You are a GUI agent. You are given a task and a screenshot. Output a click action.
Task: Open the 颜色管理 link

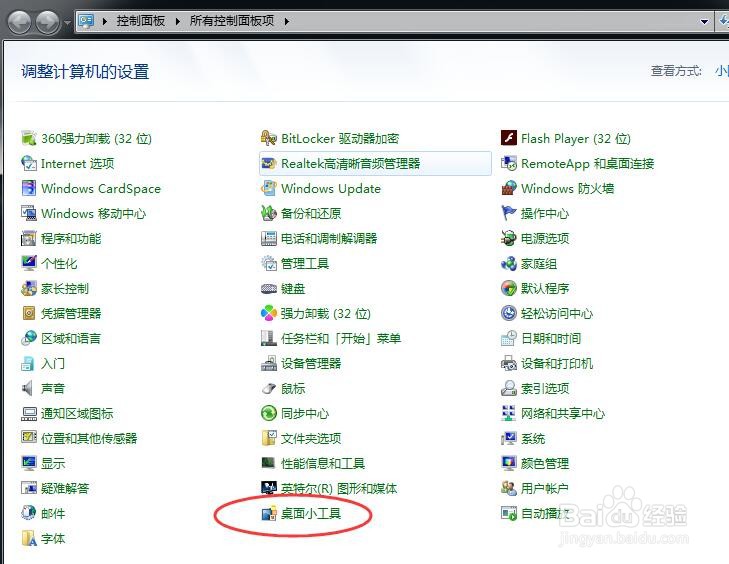click(545, 464)
